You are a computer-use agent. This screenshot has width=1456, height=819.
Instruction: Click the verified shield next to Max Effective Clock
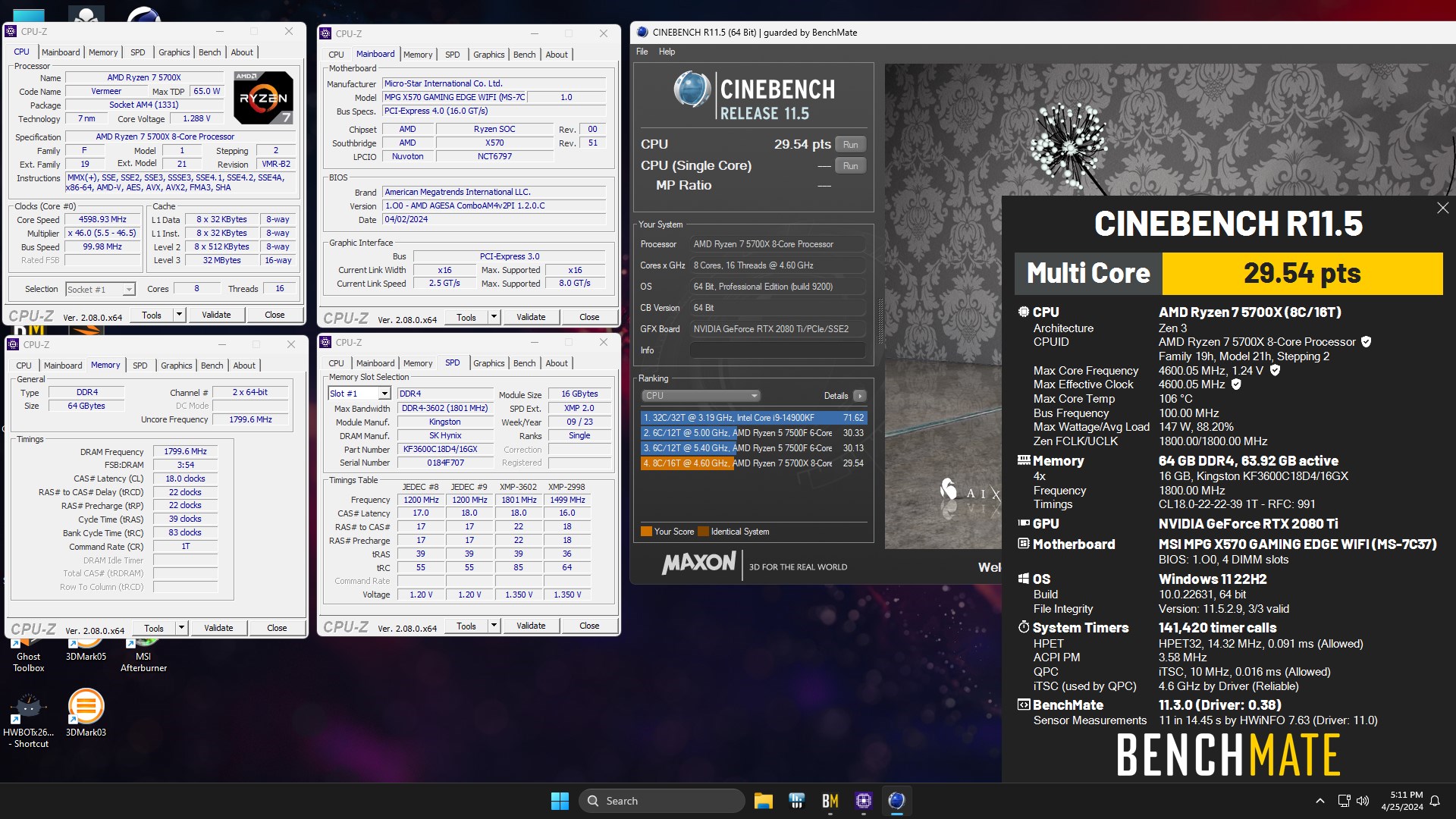tap(1236, 384)
